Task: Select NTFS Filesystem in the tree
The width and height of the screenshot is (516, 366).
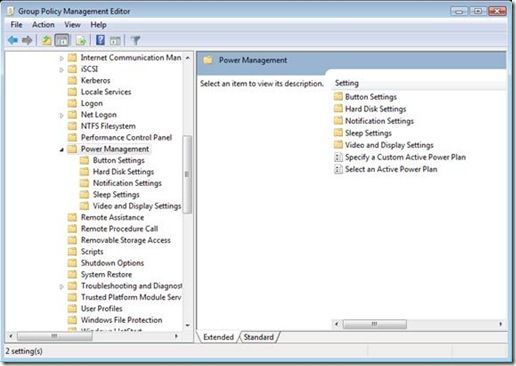Action: pos(108,126)
